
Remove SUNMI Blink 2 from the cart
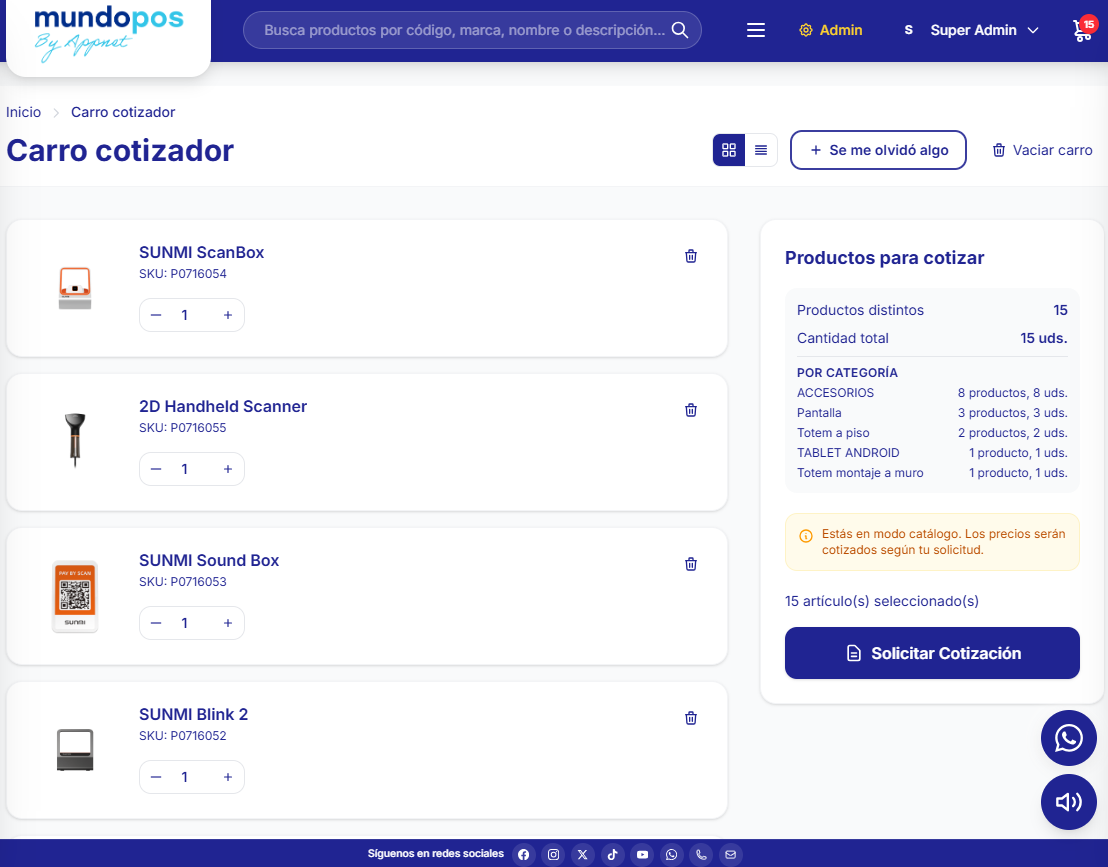pos(691,718)
